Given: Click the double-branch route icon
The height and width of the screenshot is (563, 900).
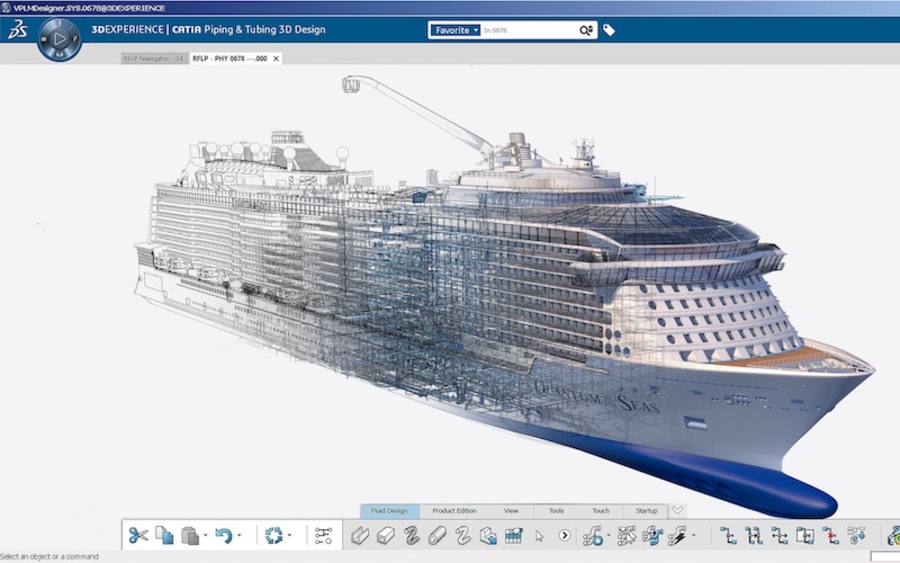Looking at the screenshot, I should pyautogui.click(x=754, y=536).
